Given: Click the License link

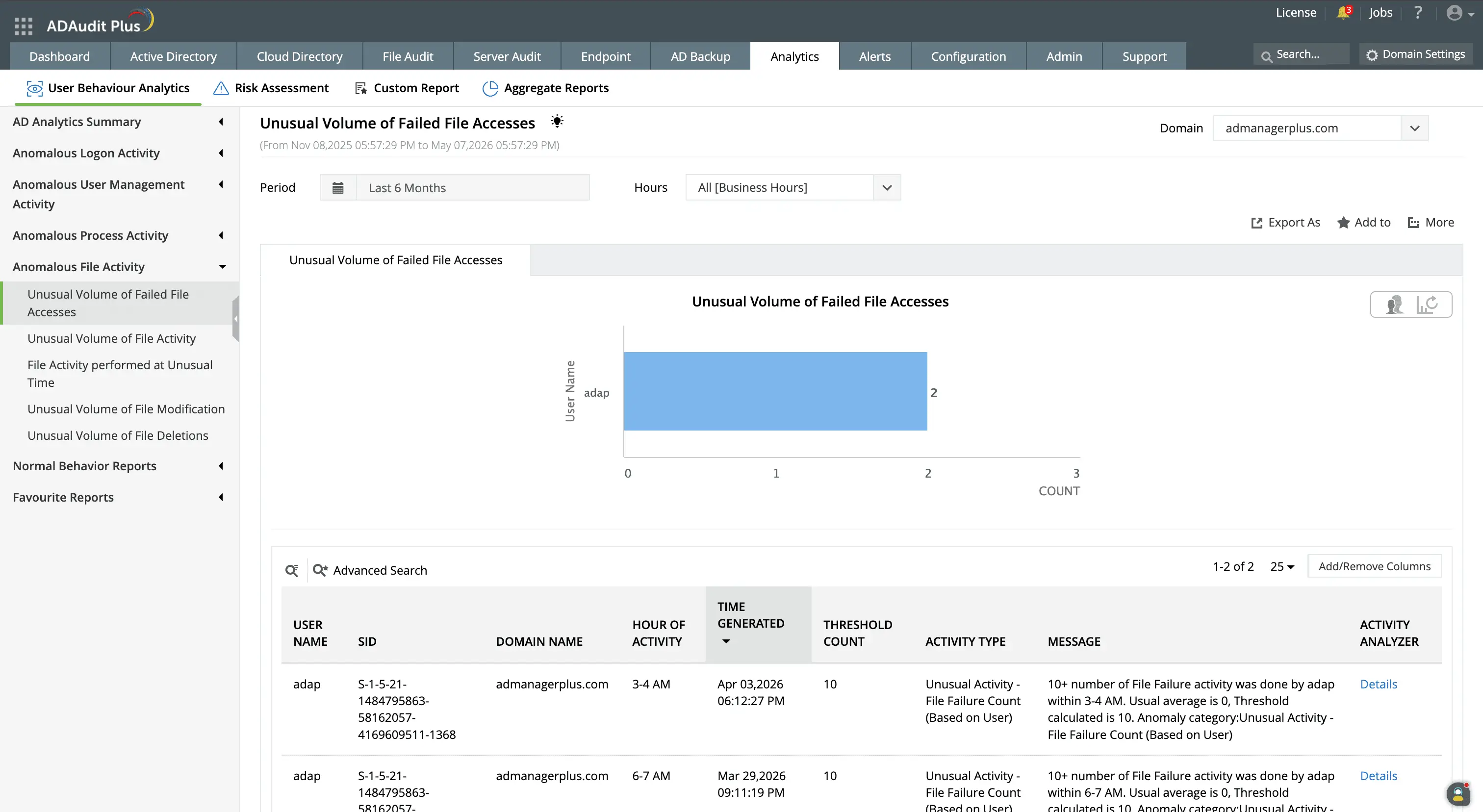Looking at the screenshot, I should coord(1296,13).
